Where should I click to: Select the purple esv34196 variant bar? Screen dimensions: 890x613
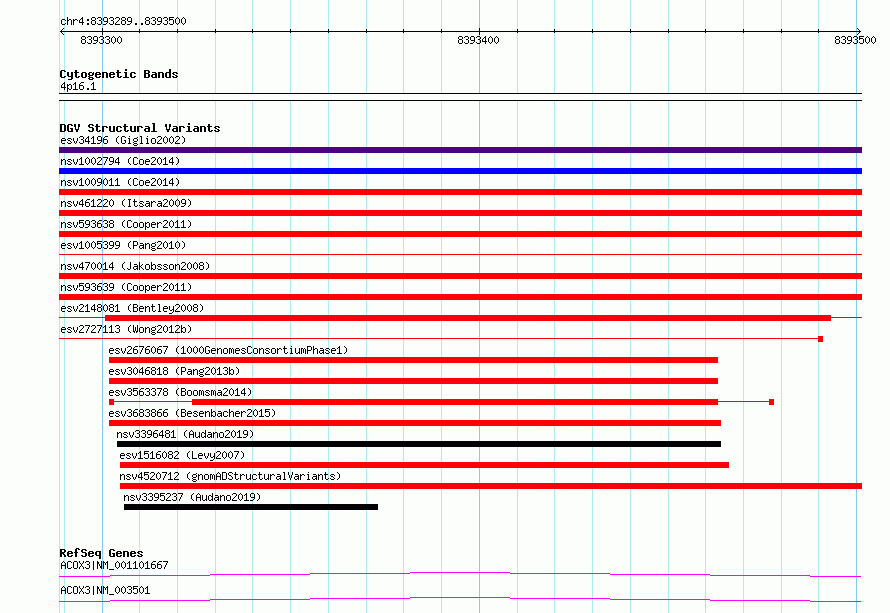[x=460, y=150]
